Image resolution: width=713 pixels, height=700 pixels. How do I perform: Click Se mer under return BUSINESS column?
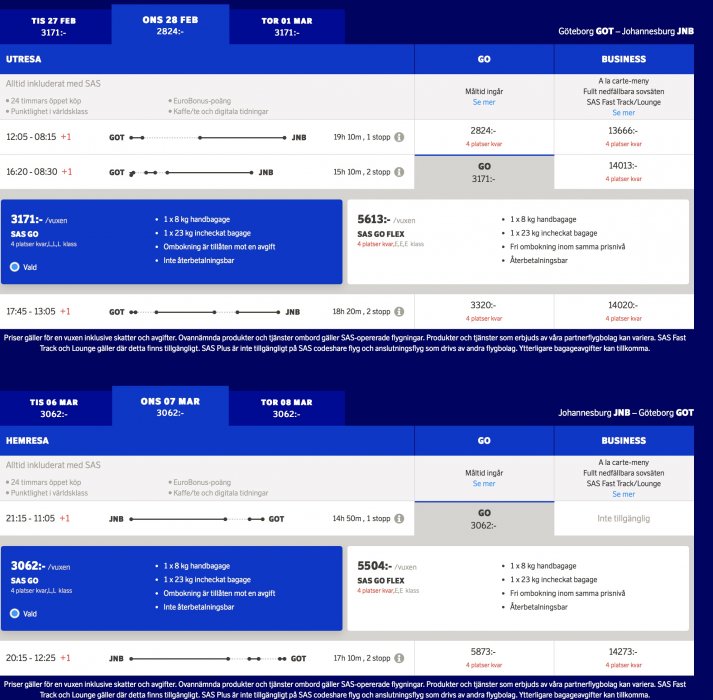click(x=622, y=494)
